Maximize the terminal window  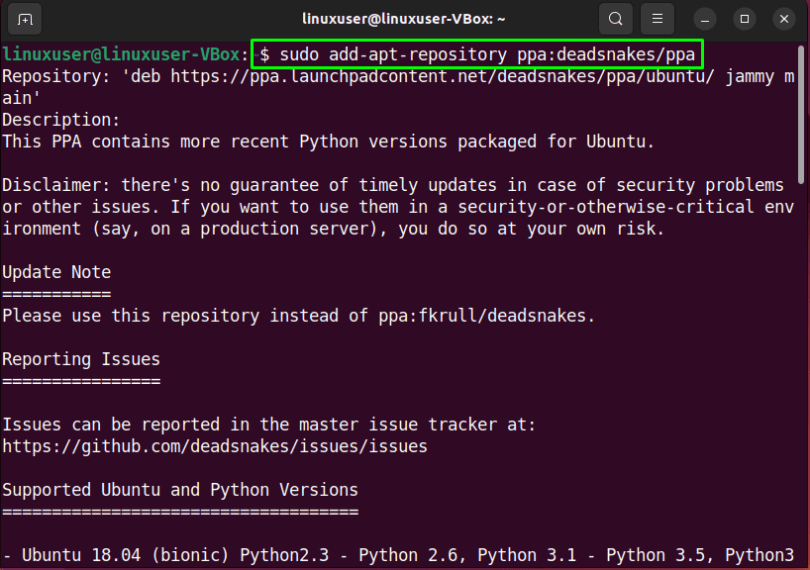tap(744, 19)
